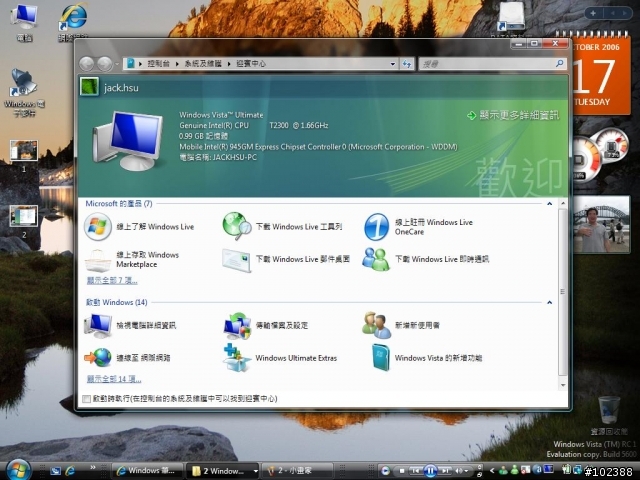Click the jack.hsu user name text
The height and width of the screenshot is (480, 640).
coord(121,88)
